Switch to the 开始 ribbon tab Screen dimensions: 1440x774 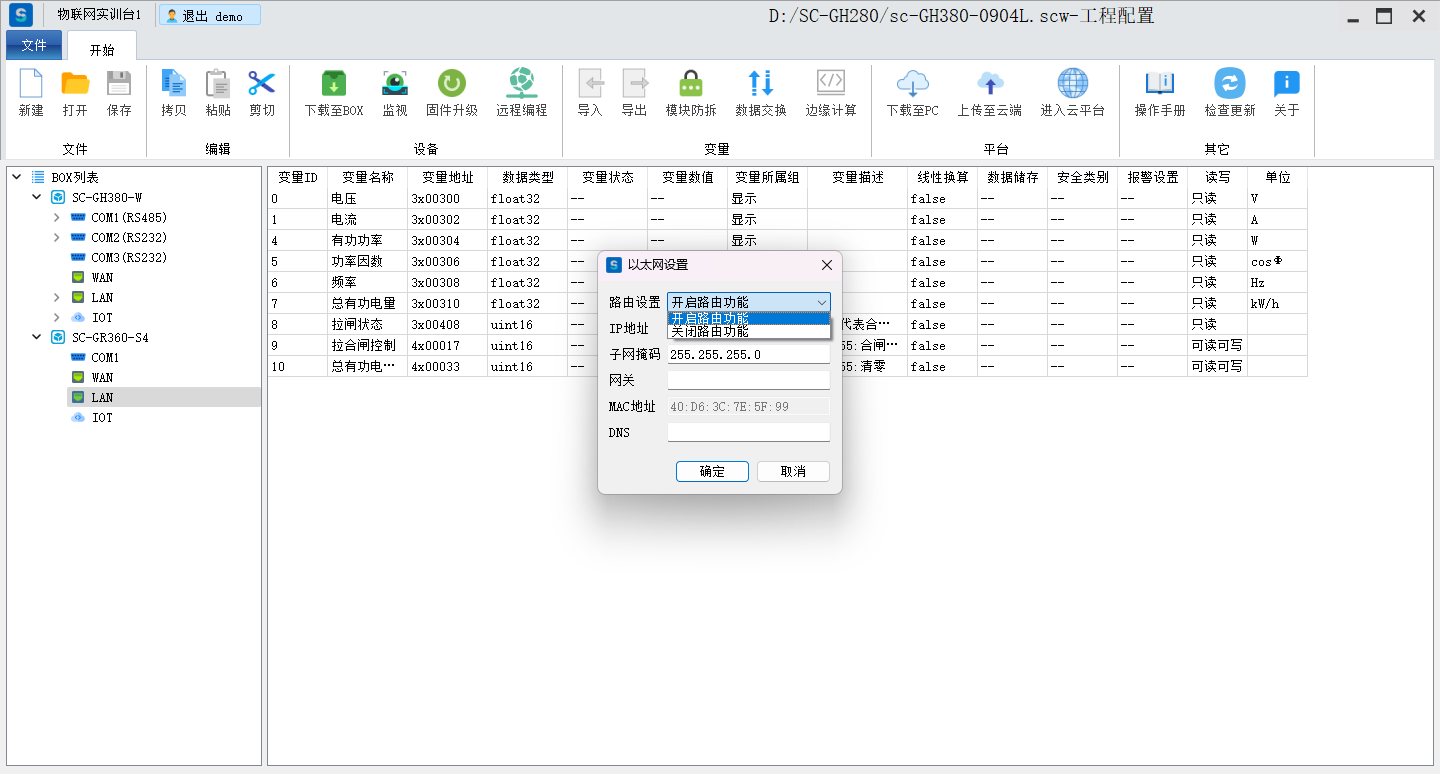coord(102,50)
